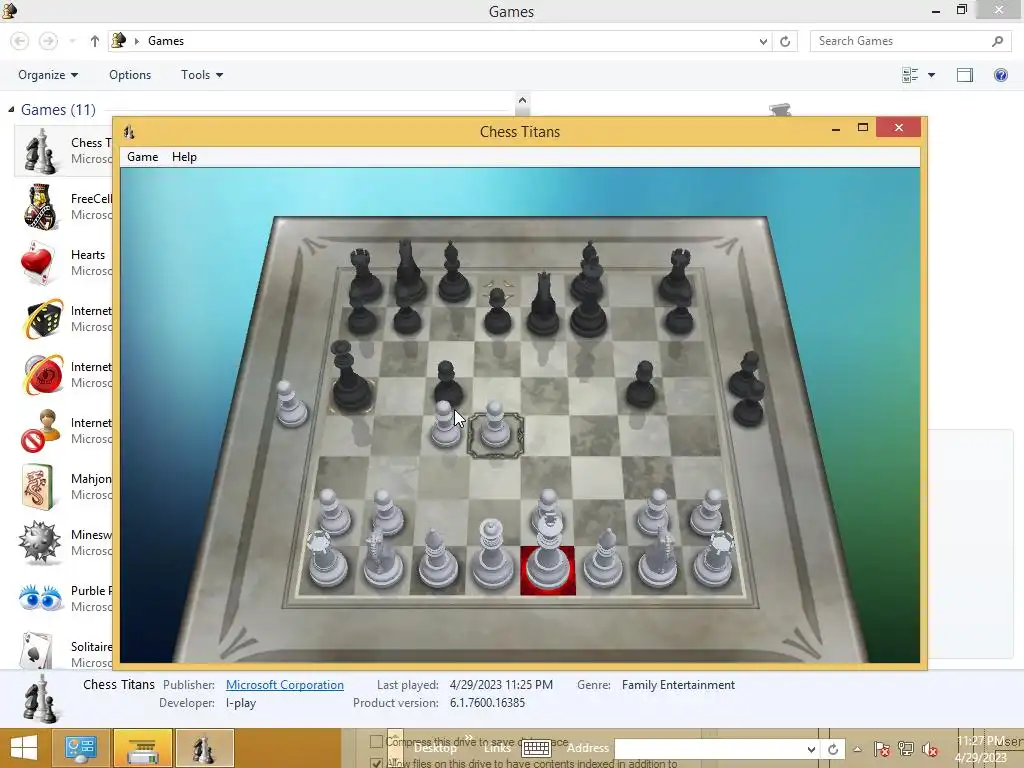Open the Tools dropdown menu
The height and width of the screenshot is (768, 1024).
tap(202, 75)
